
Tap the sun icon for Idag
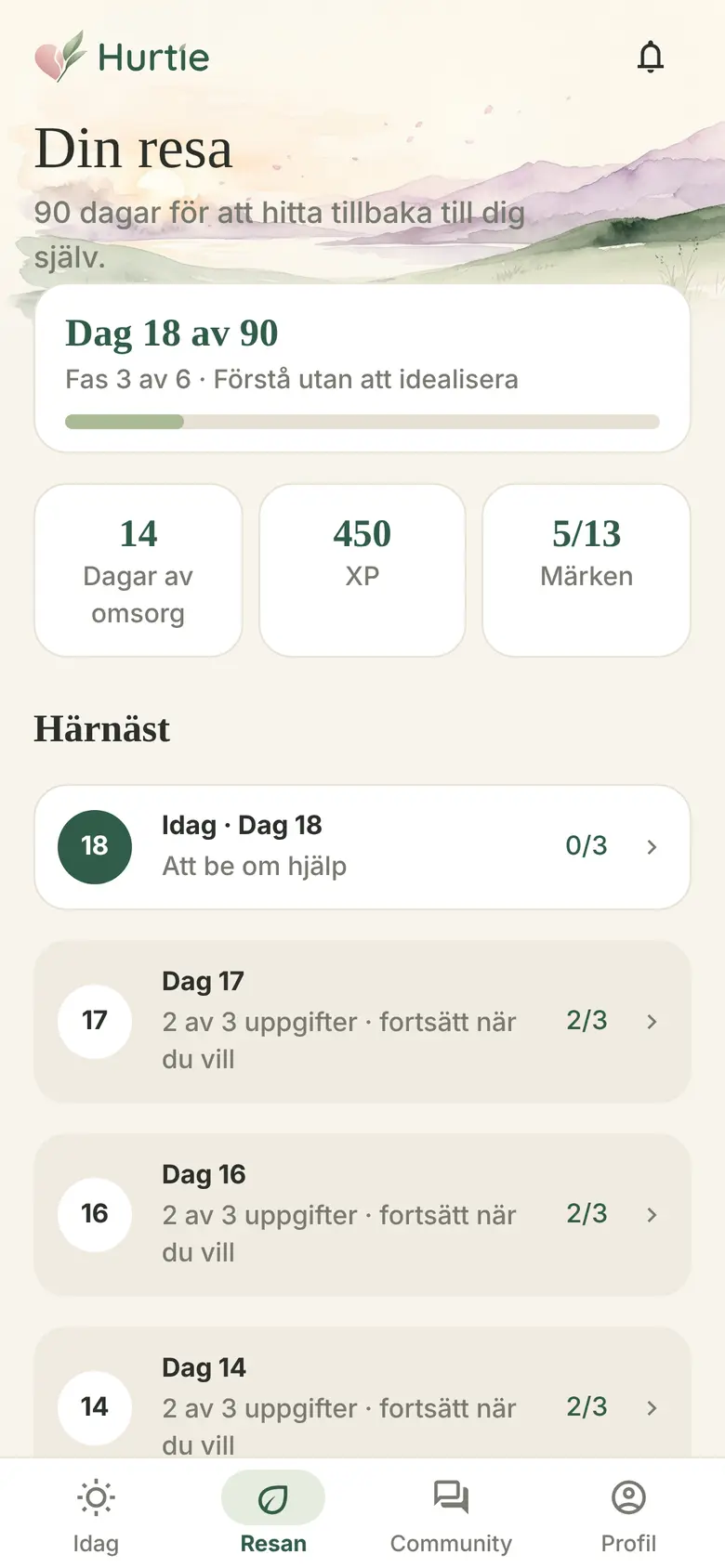[x=96, y=1497]
